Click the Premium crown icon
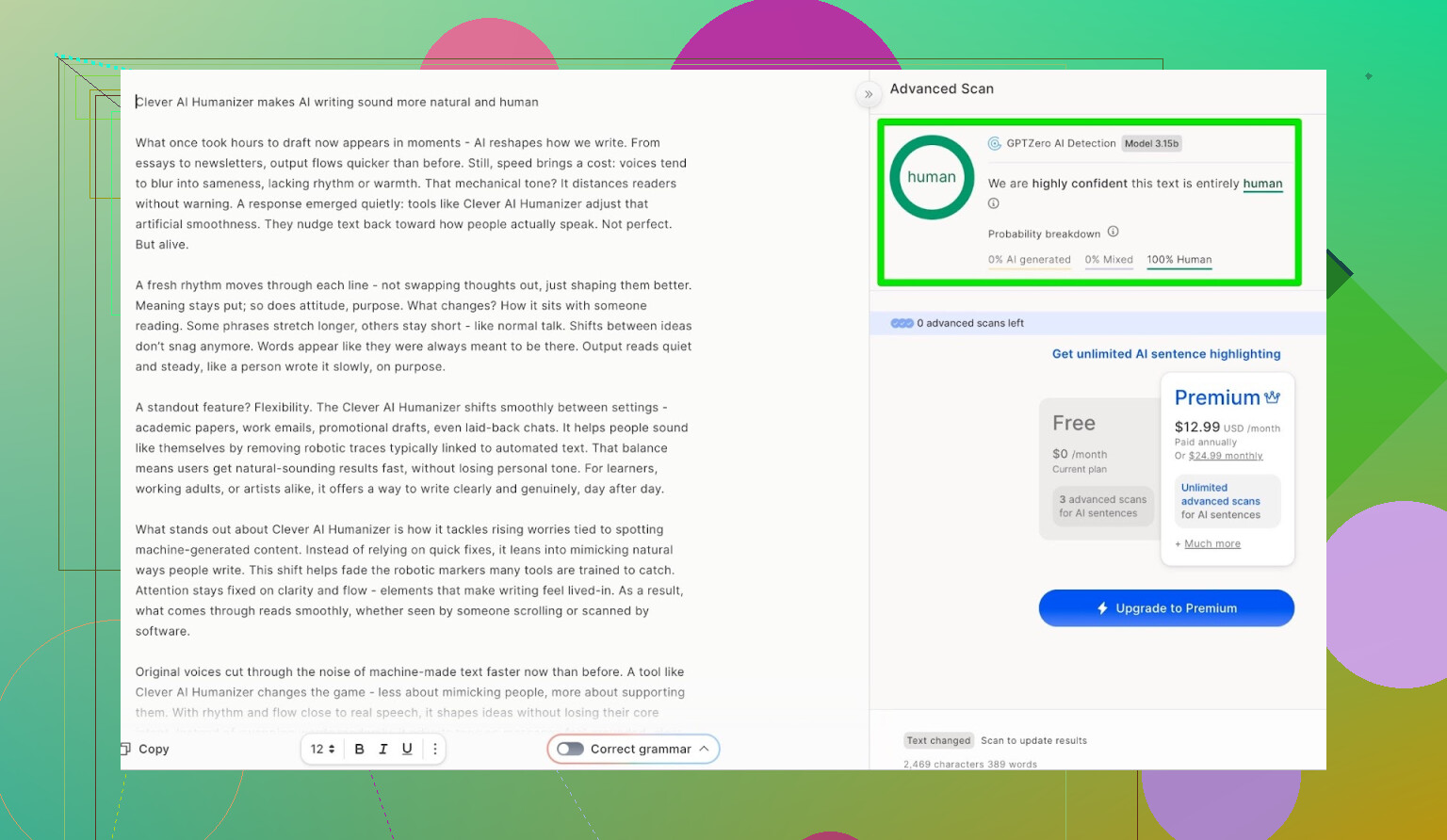The height and width of the screenshot is (840, 1447). coord(1273,397)
